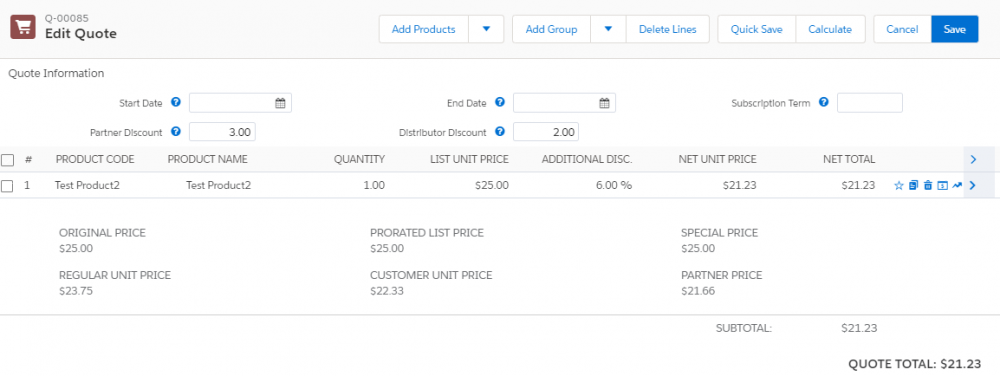Expand the Add Products dropdown arrow

point(486,29)
